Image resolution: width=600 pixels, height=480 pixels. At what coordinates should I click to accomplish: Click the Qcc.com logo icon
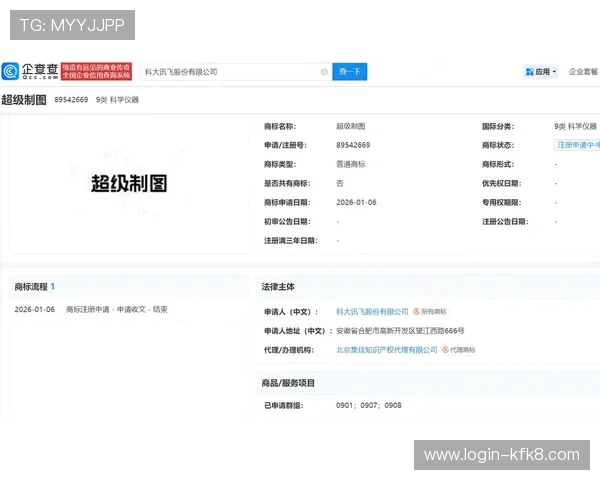(10, 71)
